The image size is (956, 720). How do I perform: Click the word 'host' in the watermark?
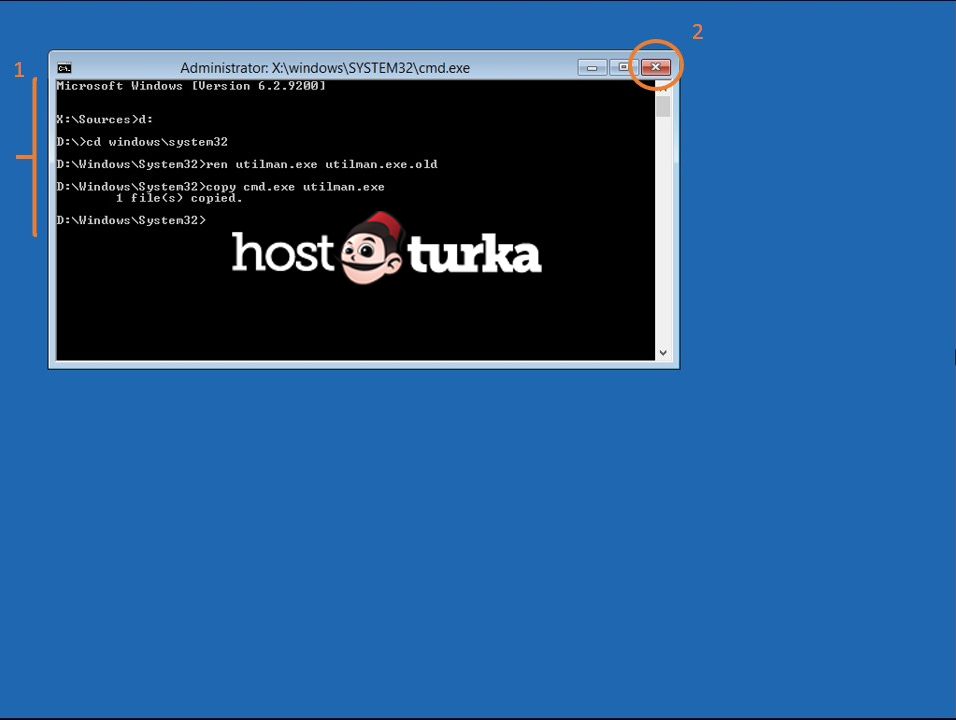pyautogui.click(x=281, y=254)
